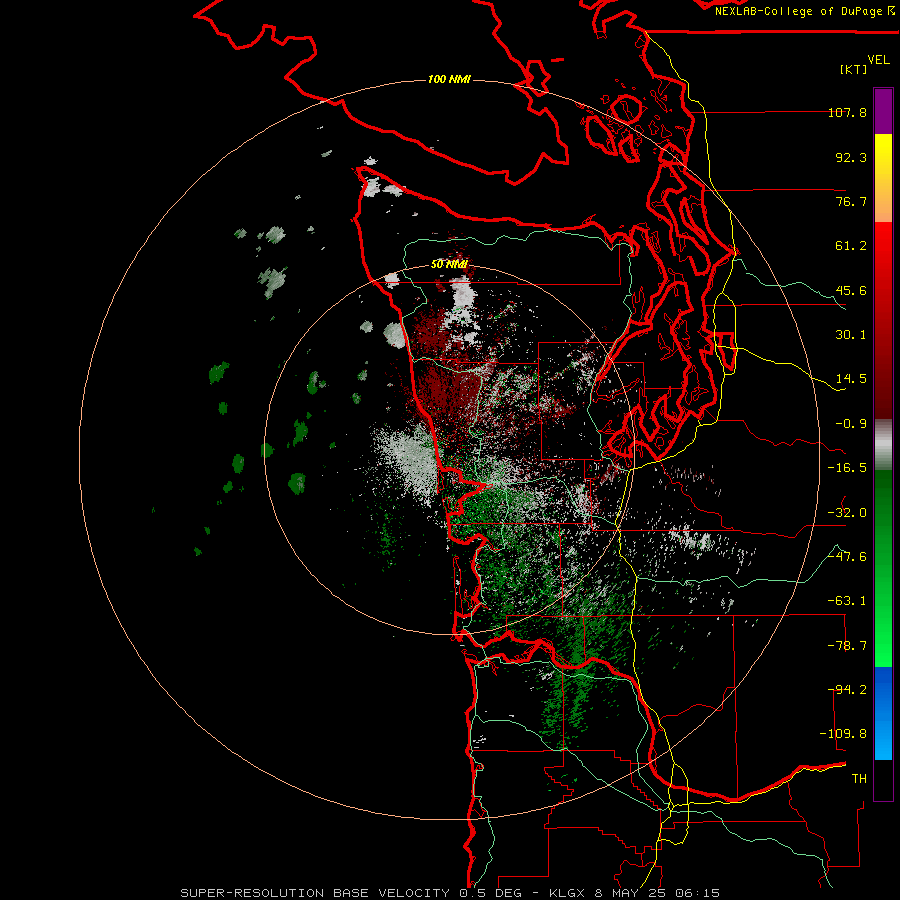
Task: Click the 107.8 legend value
Action: [847, 112]
